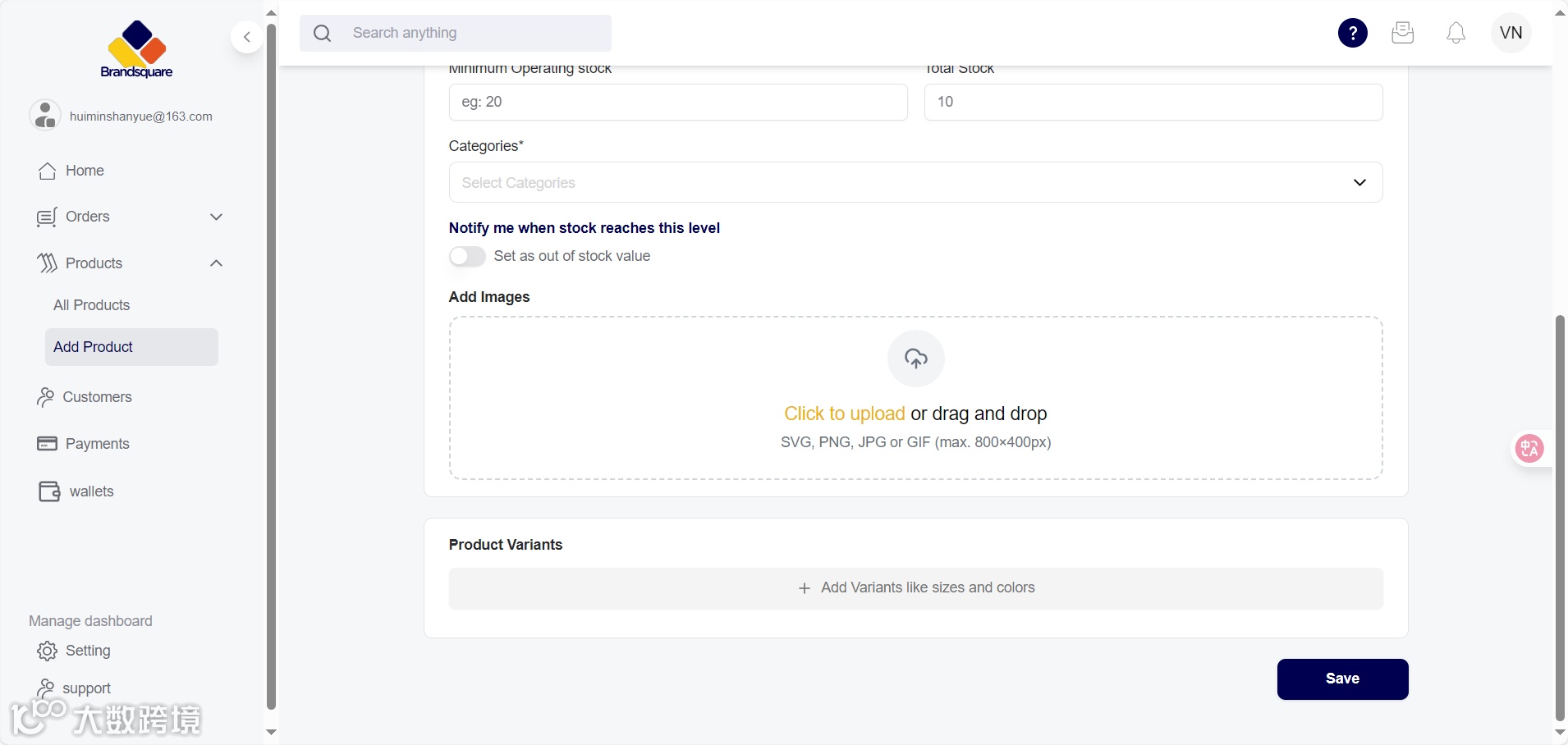Open the Select Categories dropdown

pos(915,182)
